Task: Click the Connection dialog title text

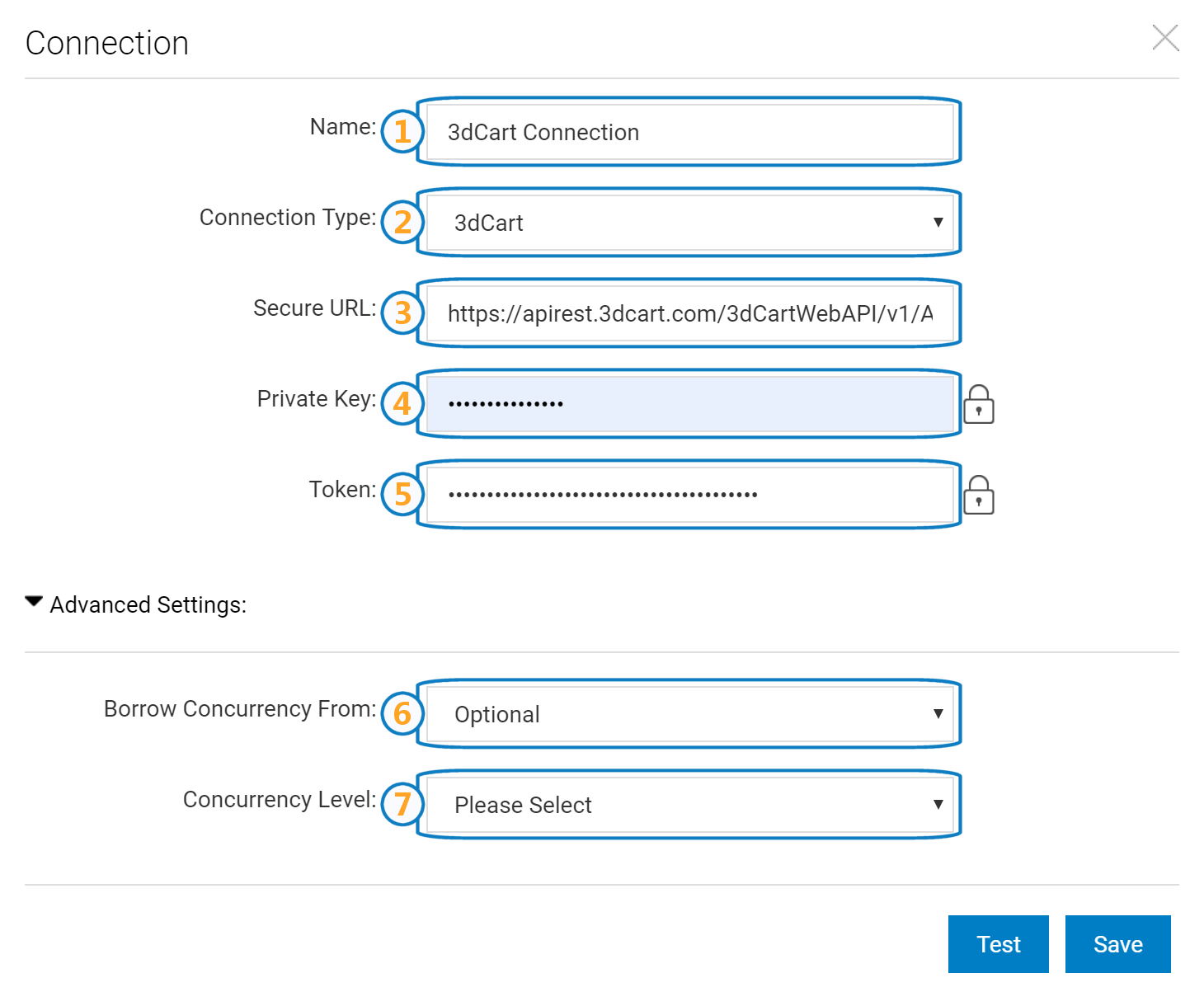Action: [107, 43]
